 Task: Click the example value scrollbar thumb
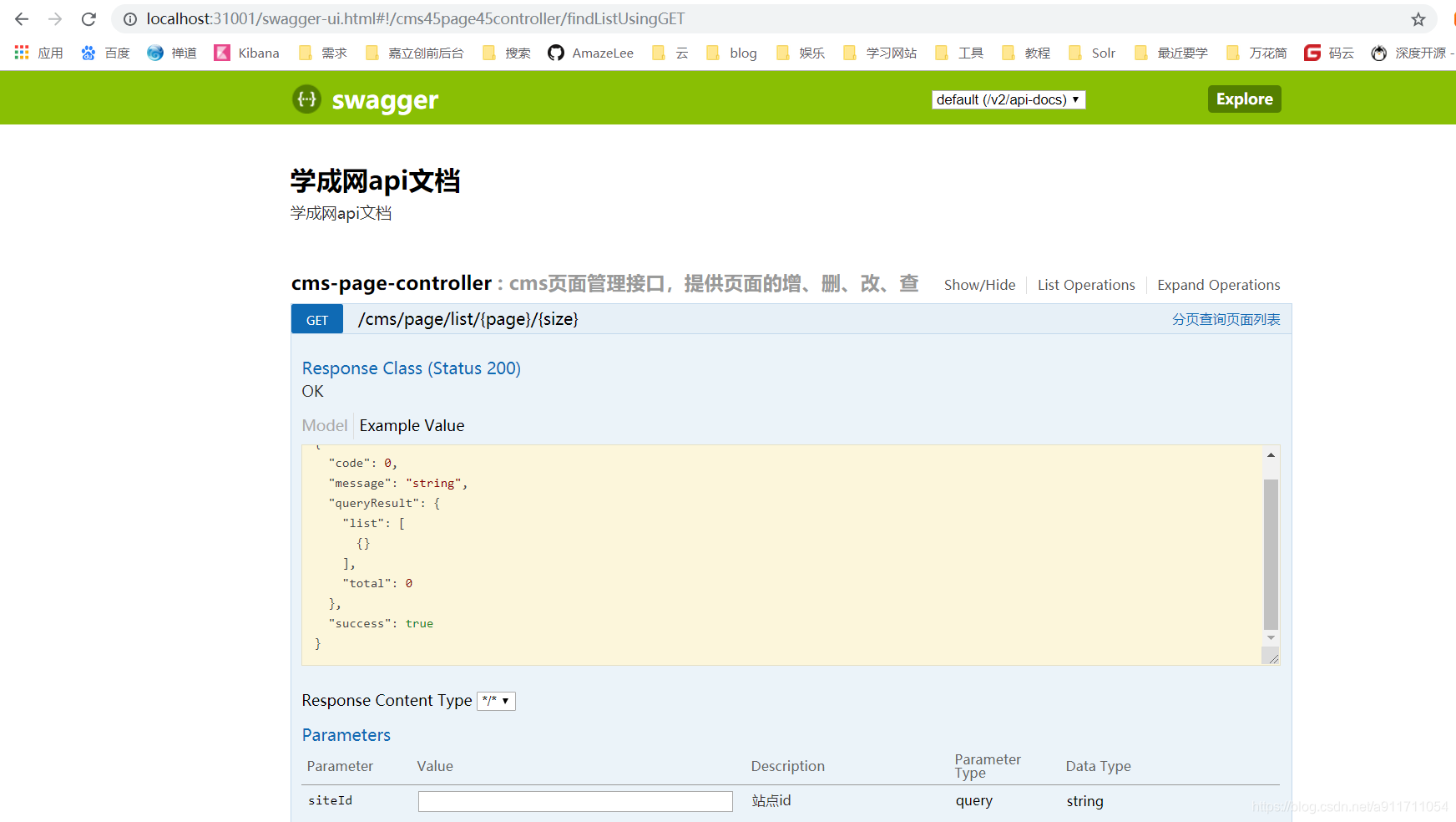pyautogui.click(x=1271, y=554)
